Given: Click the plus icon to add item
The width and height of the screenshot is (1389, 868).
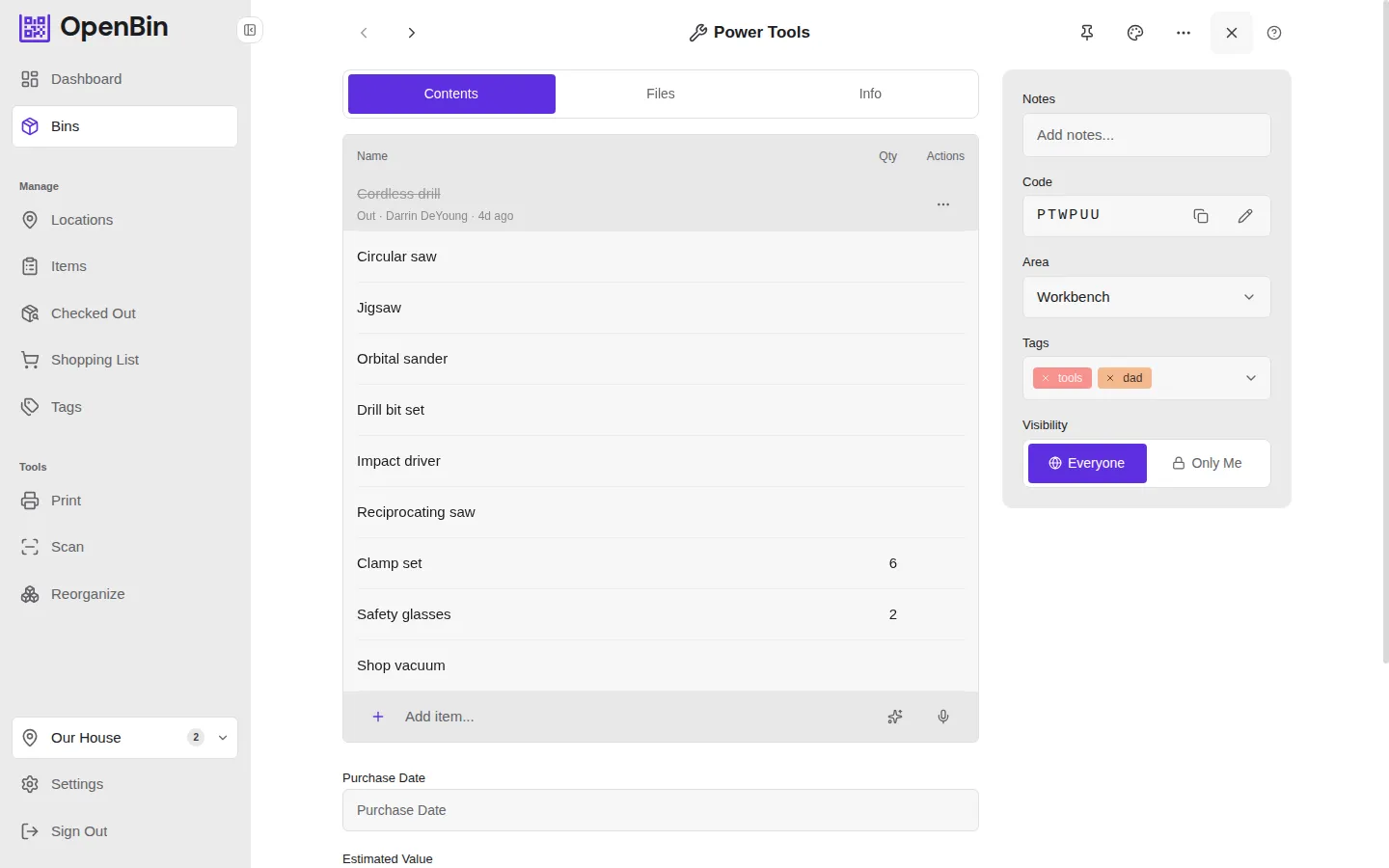Looking at the screenshot, I should [x=378, y=717].
